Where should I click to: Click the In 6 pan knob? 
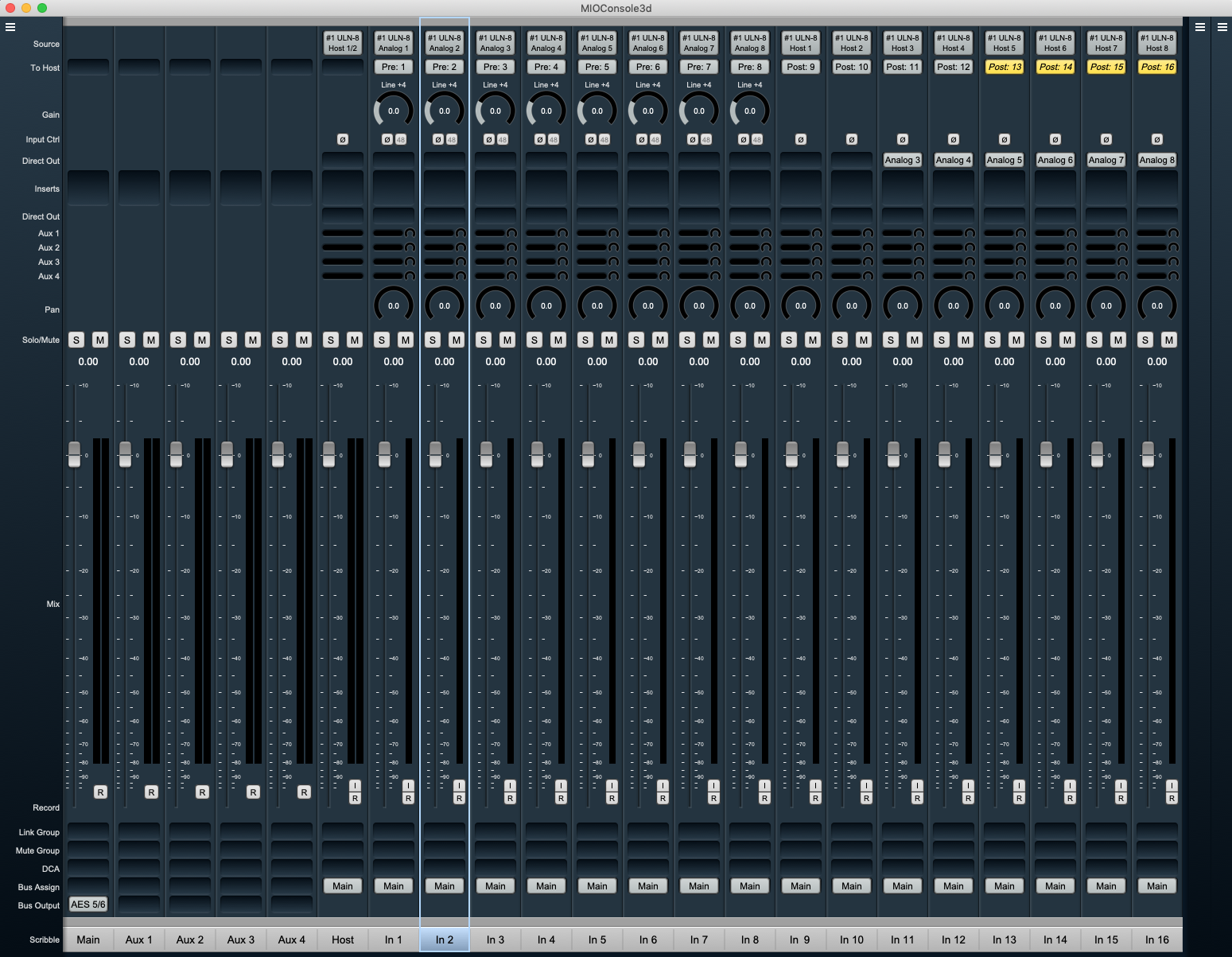[648, 305]
